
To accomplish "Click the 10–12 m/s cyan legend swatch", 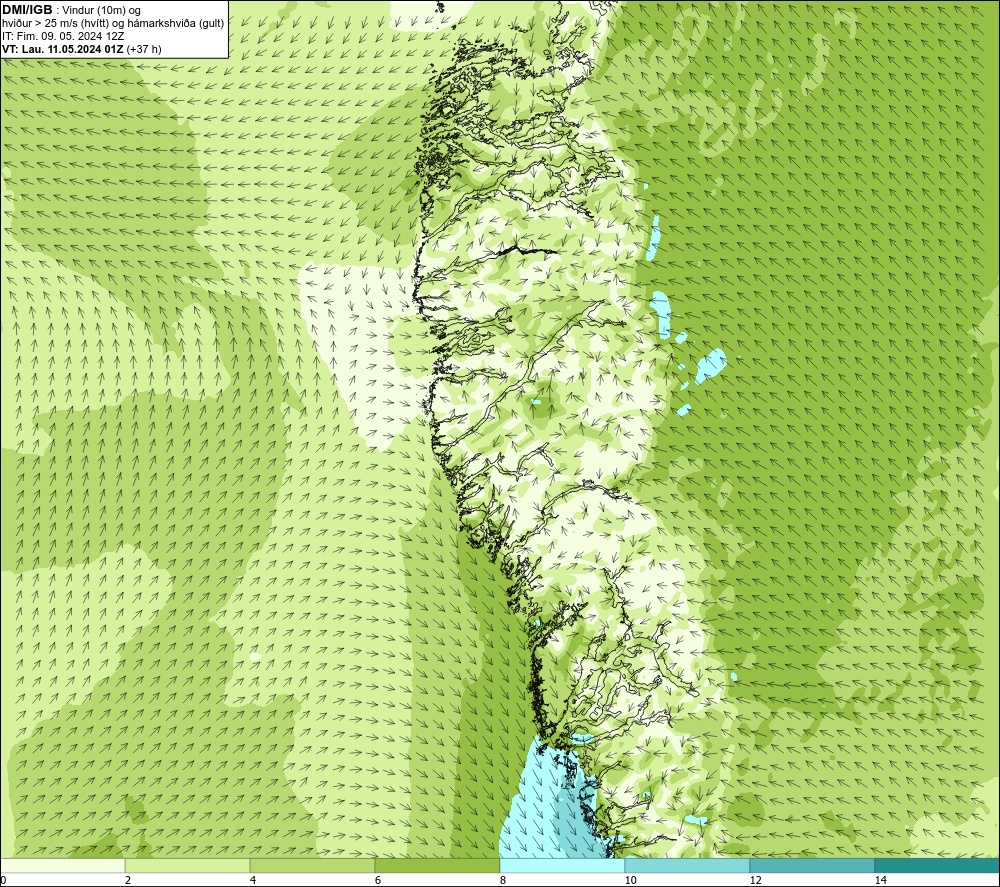I will coord(688,865).
